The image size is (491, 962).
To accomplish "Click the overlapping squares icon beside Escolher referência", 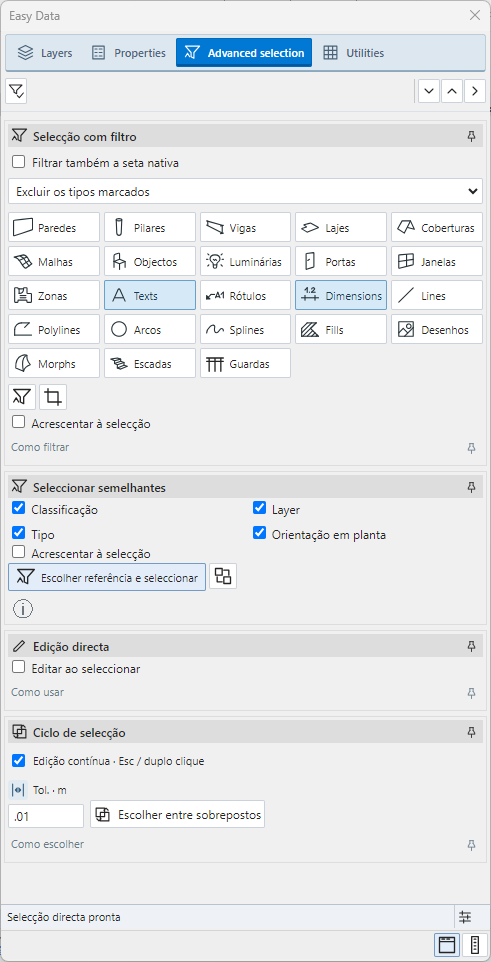I will (x=223, y=577).
